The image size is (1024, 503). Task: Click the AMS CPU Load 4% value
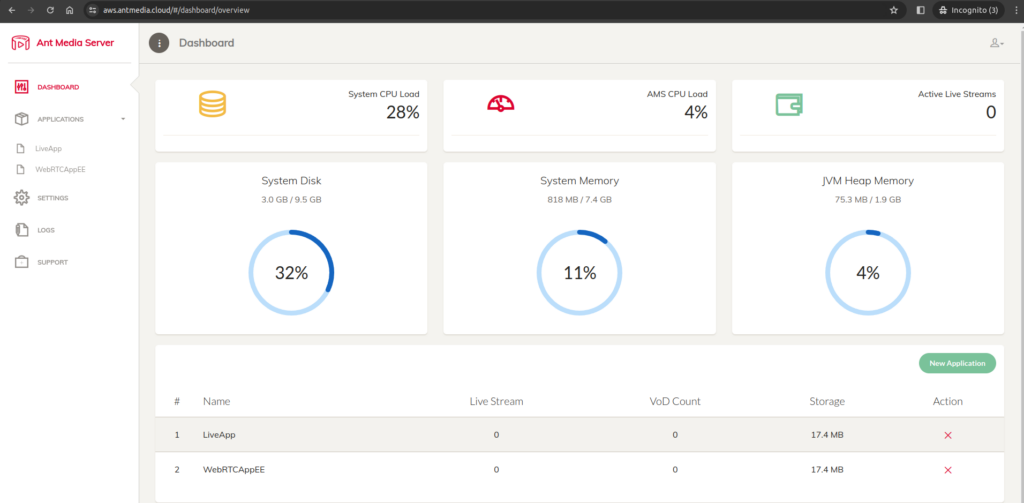tap(696, 112)
